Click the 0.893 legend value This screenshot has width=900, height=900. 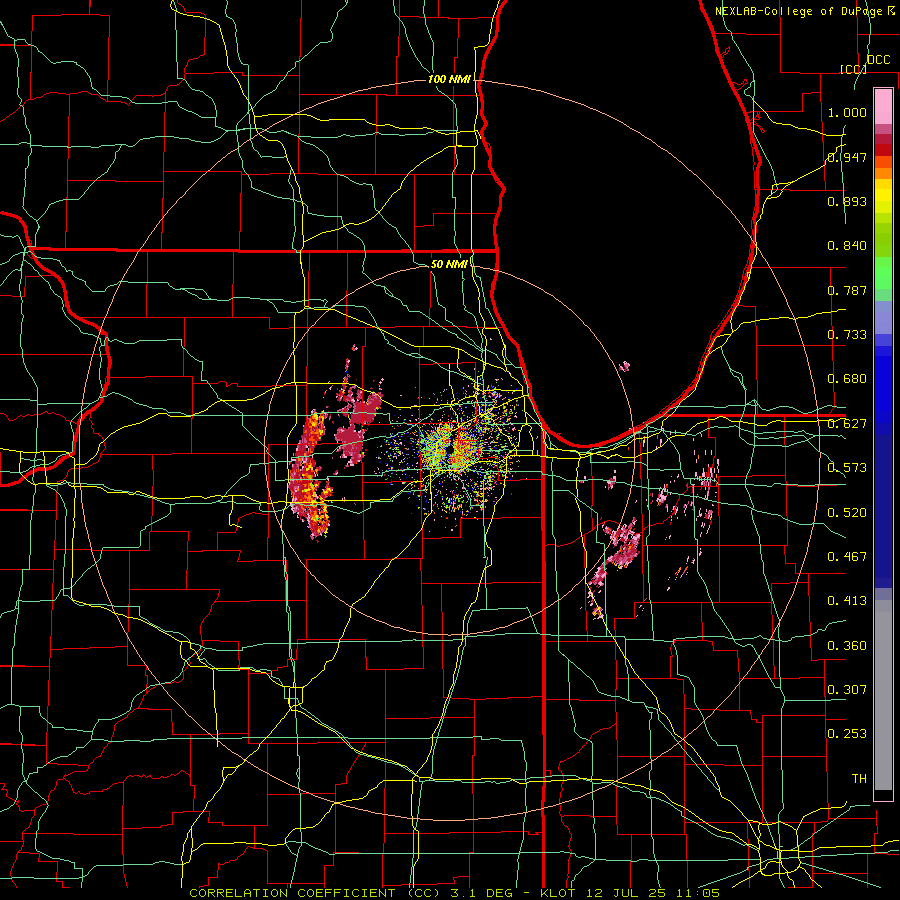coord(847,201)
